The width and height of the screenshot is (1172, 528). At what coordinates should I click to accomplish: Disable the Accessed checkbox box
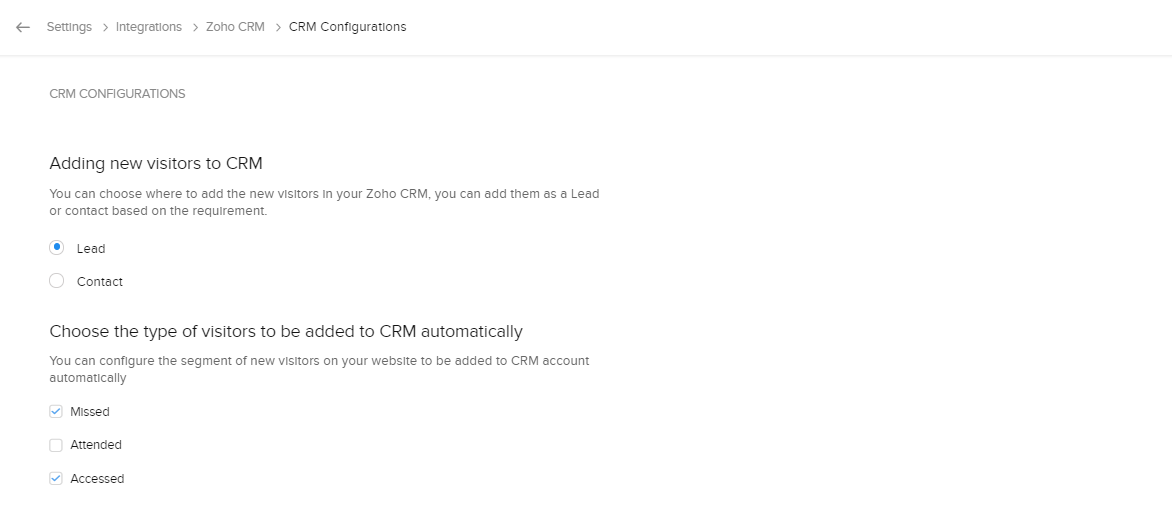(x=56, y=478)
